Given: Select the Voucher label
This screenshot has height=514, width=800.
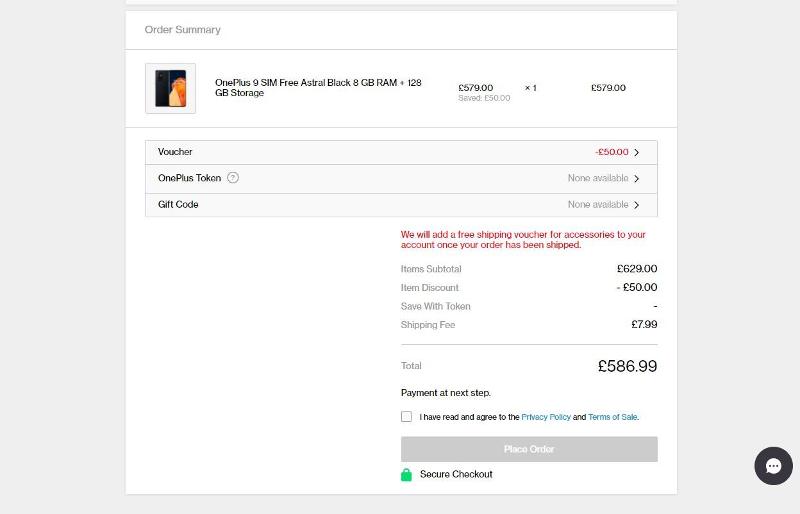Looking at the screenshot, I should click(175, 152).
